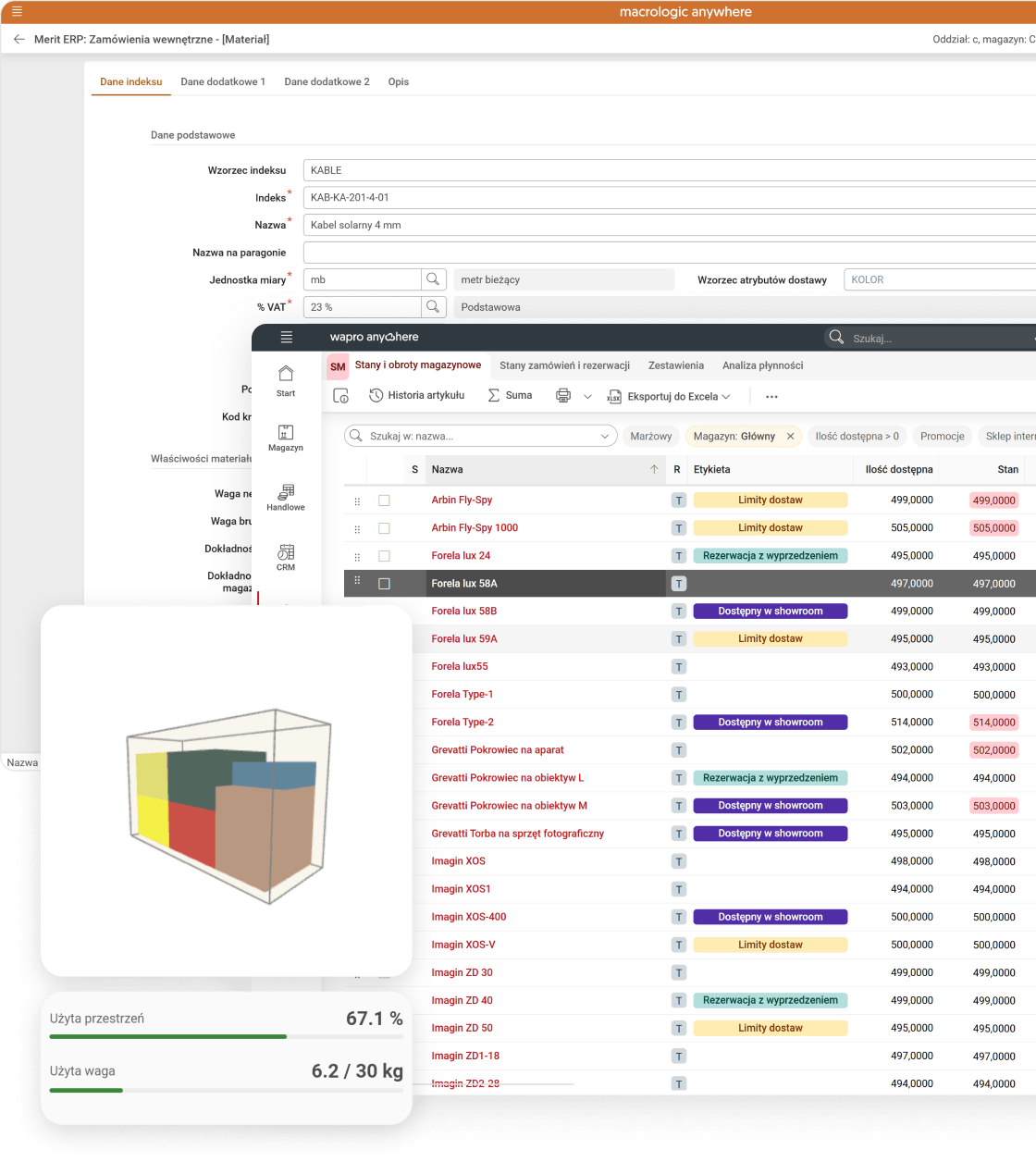Click the Nazwa input field
The width and height of the screenshot is (1036, 1162).
(666, 225)
